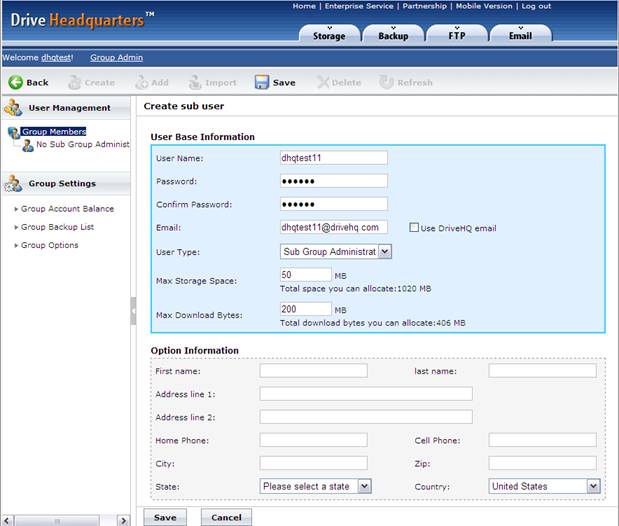This screenshot has height=526, width=619.
Task: Click the Max Storage Space field
Action: coord(306,274)
